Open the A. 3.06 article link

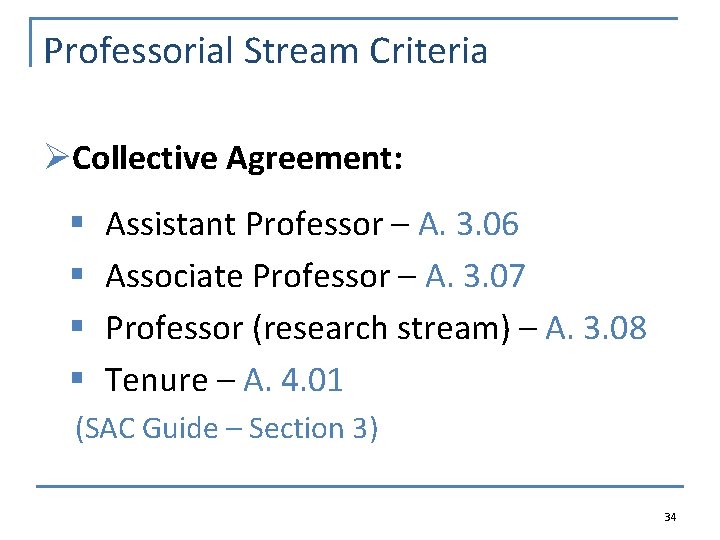468,224
